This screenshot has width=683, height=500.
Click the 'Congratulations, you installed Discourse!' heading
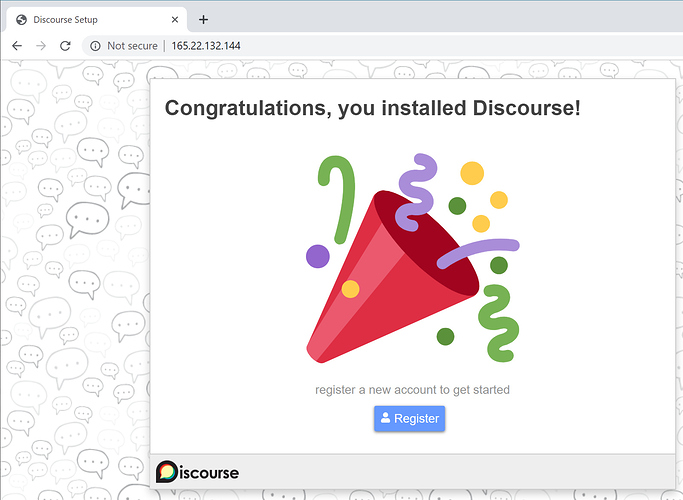click(x=372, y=108)
